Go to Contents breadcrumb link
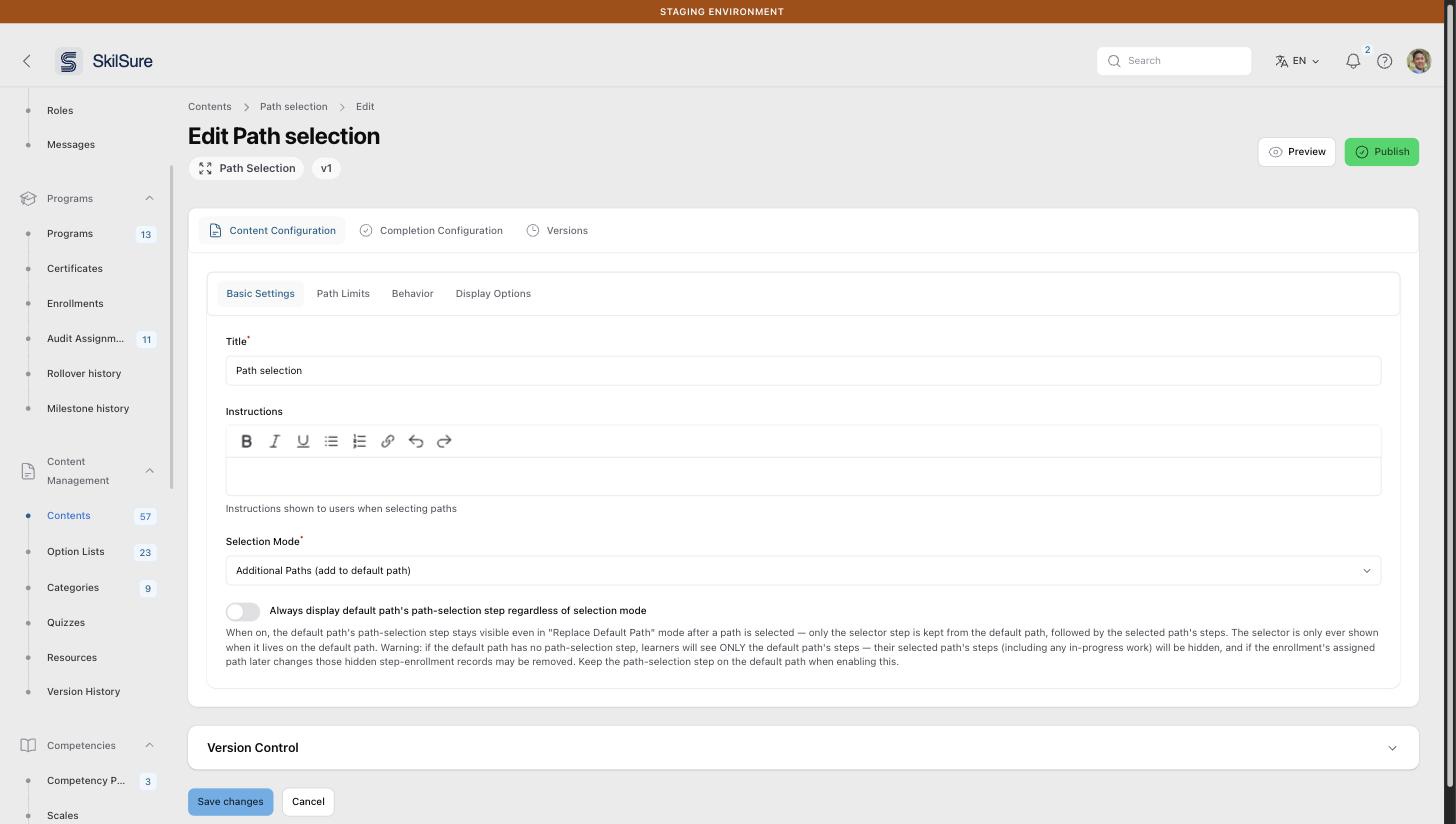This screenshot has height=824, width=1456. pyautogui.click(x=209, y=107)
